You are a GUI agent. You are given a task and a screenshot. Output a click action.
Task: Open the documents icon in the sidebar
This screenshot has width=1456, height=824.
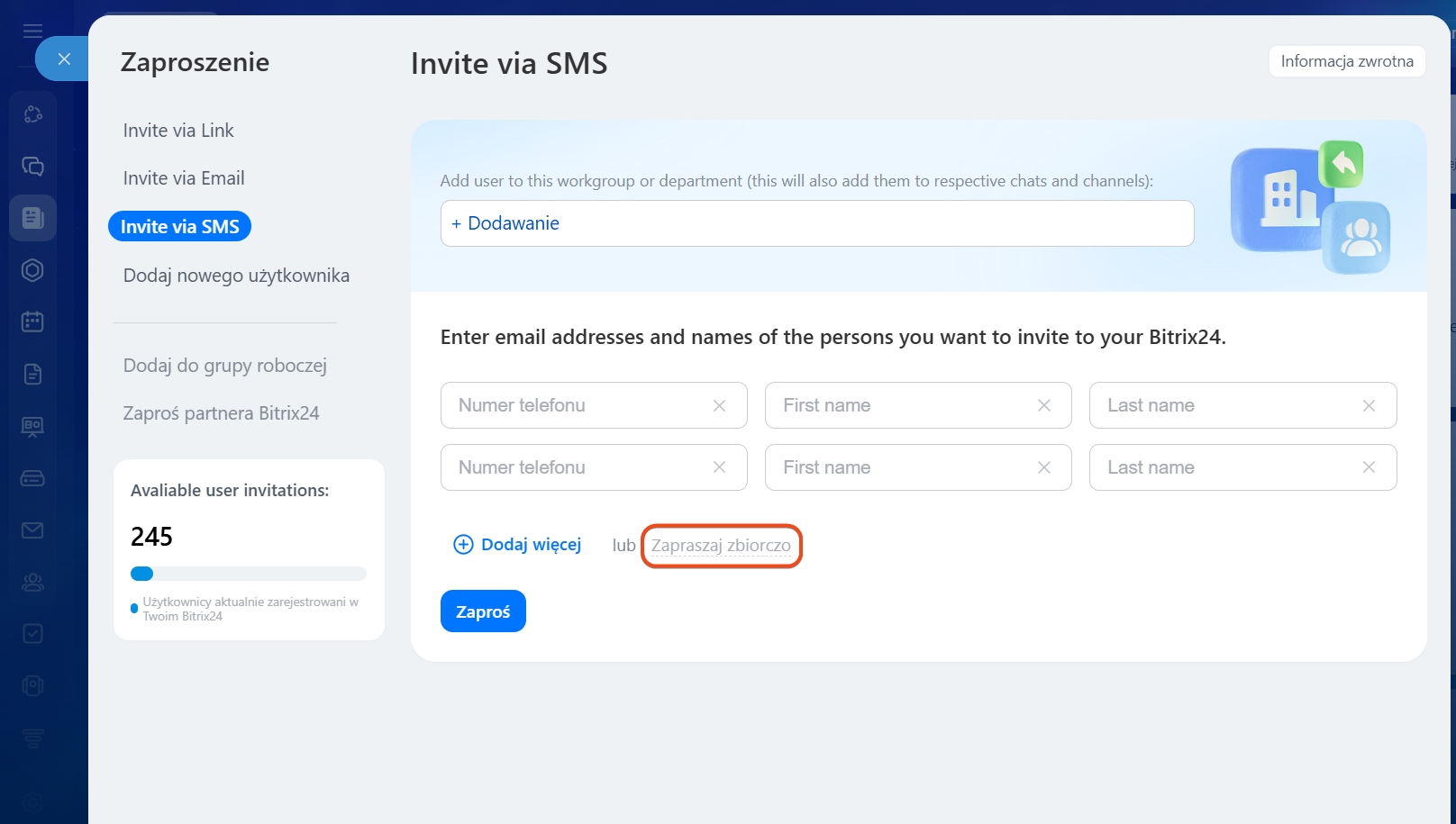pyautogui.click(x=32, y=374)
